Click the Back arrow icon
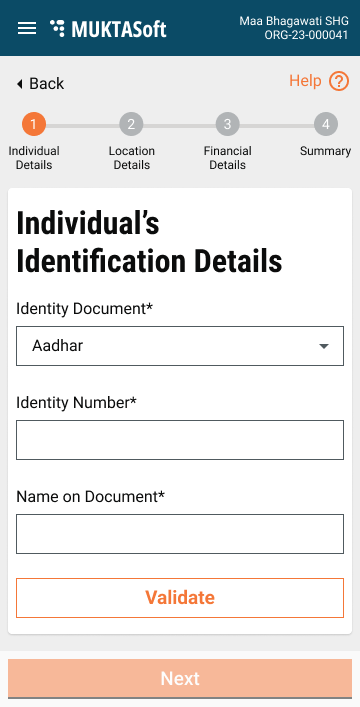 point(19,84)
